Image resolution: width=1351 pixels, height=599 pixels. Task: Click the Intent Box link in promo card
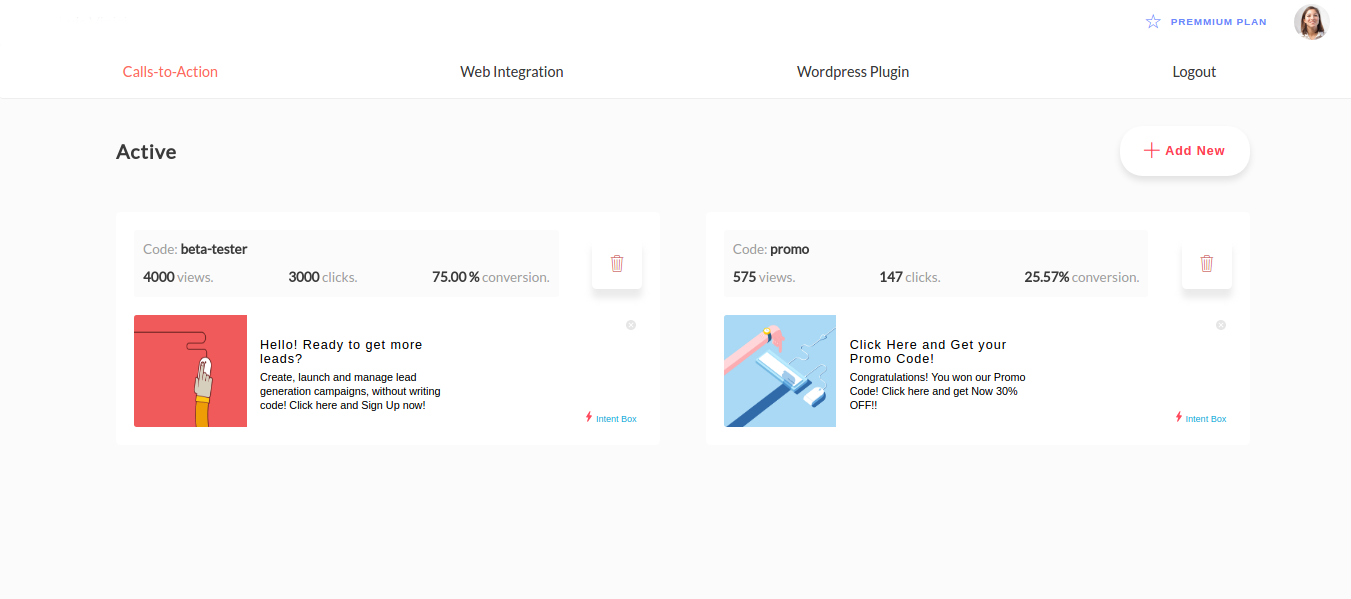(1206, 419)
